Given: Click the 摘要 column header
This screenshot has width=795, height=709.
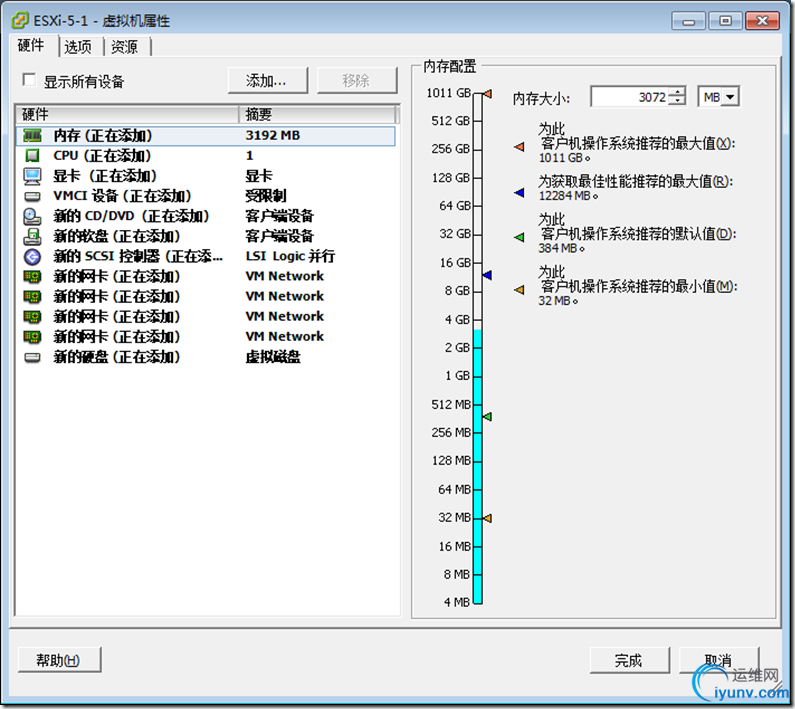Looking at the screenshot, I should pos(317,115).
